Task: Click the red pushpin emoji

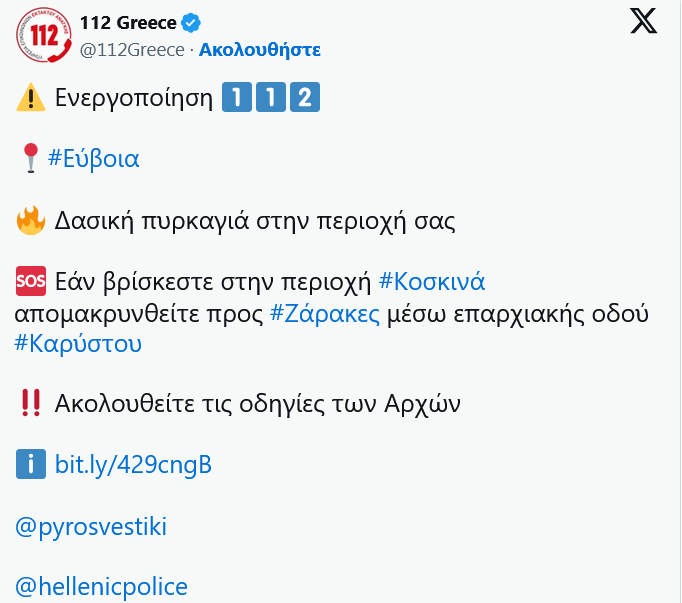Action: coord(30,158)
